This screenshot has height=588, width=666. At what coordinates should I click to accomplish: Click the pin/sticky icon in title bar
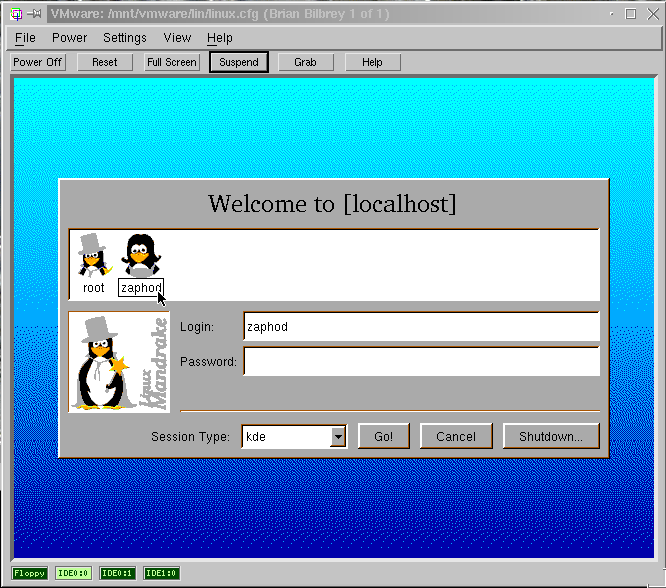33,14
